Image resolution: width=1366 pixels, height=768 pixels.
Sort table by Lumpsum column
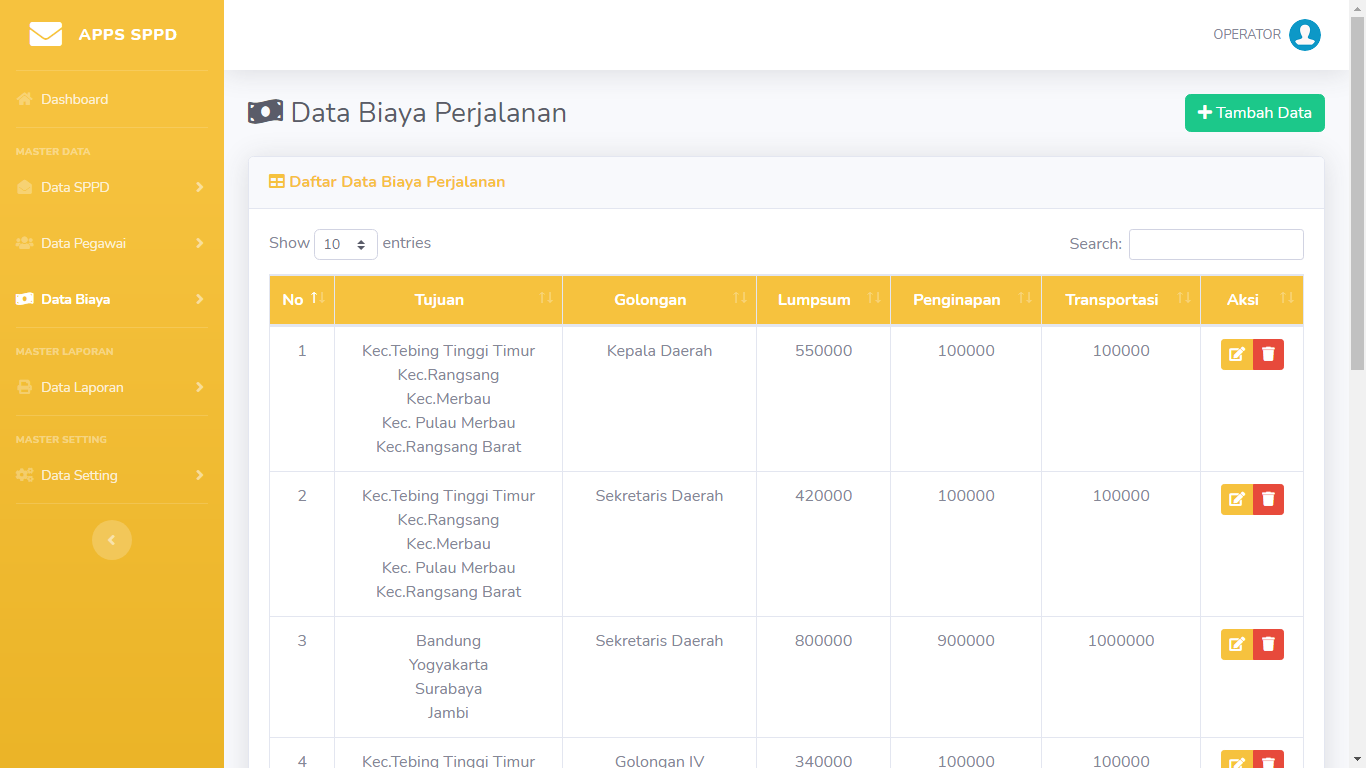click(x=823, y=300)
